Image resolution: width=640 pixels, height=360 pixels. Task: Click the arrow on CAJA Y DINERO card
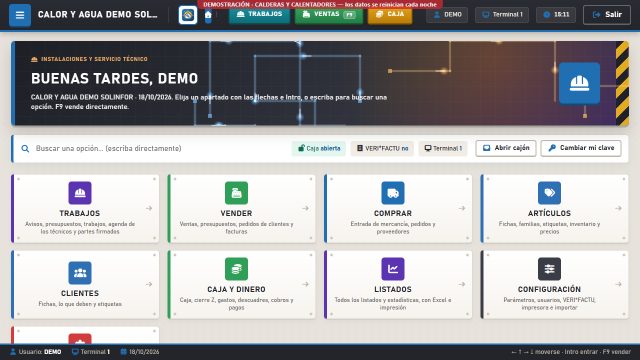click(305, 284)
